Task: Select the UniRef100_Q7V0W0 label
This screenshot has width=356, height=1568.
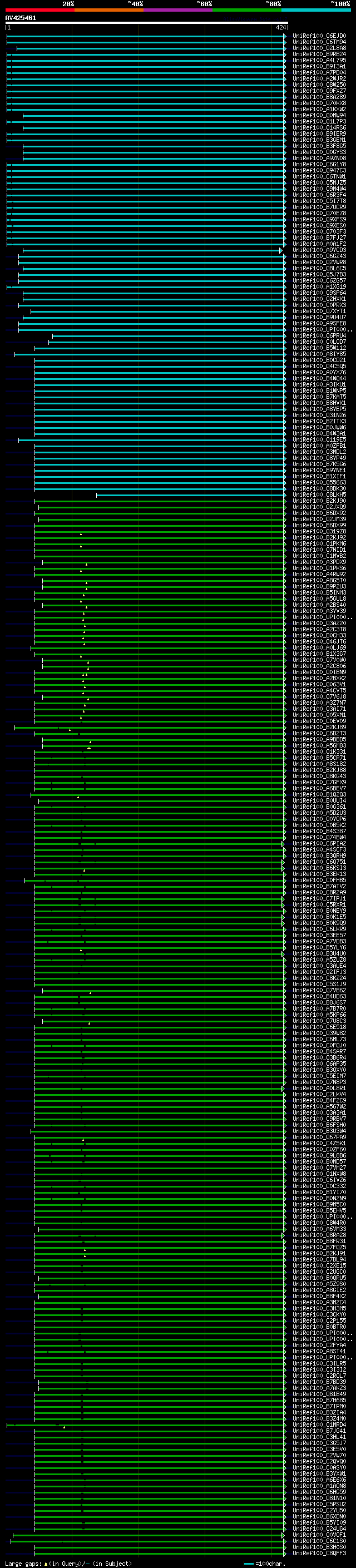Action: tap(319, 660)
